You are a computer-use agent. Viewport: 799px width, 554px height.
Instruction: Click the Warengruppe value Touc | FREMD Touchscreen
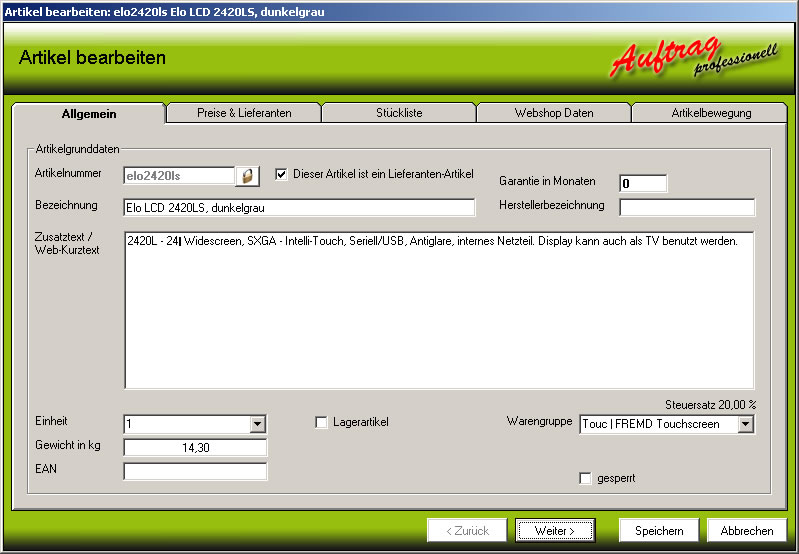(659, 424)
